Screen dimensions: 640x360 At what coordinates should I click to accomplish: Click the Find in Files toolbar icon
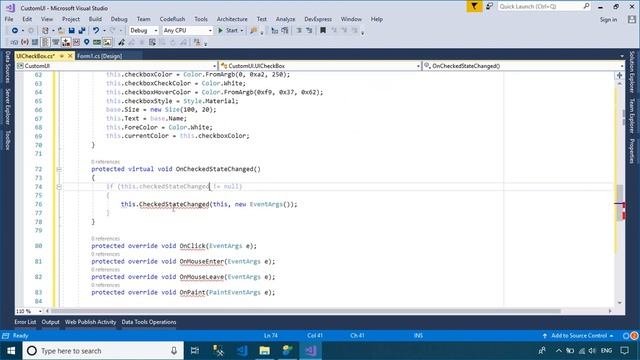click(x=253, y=31)
